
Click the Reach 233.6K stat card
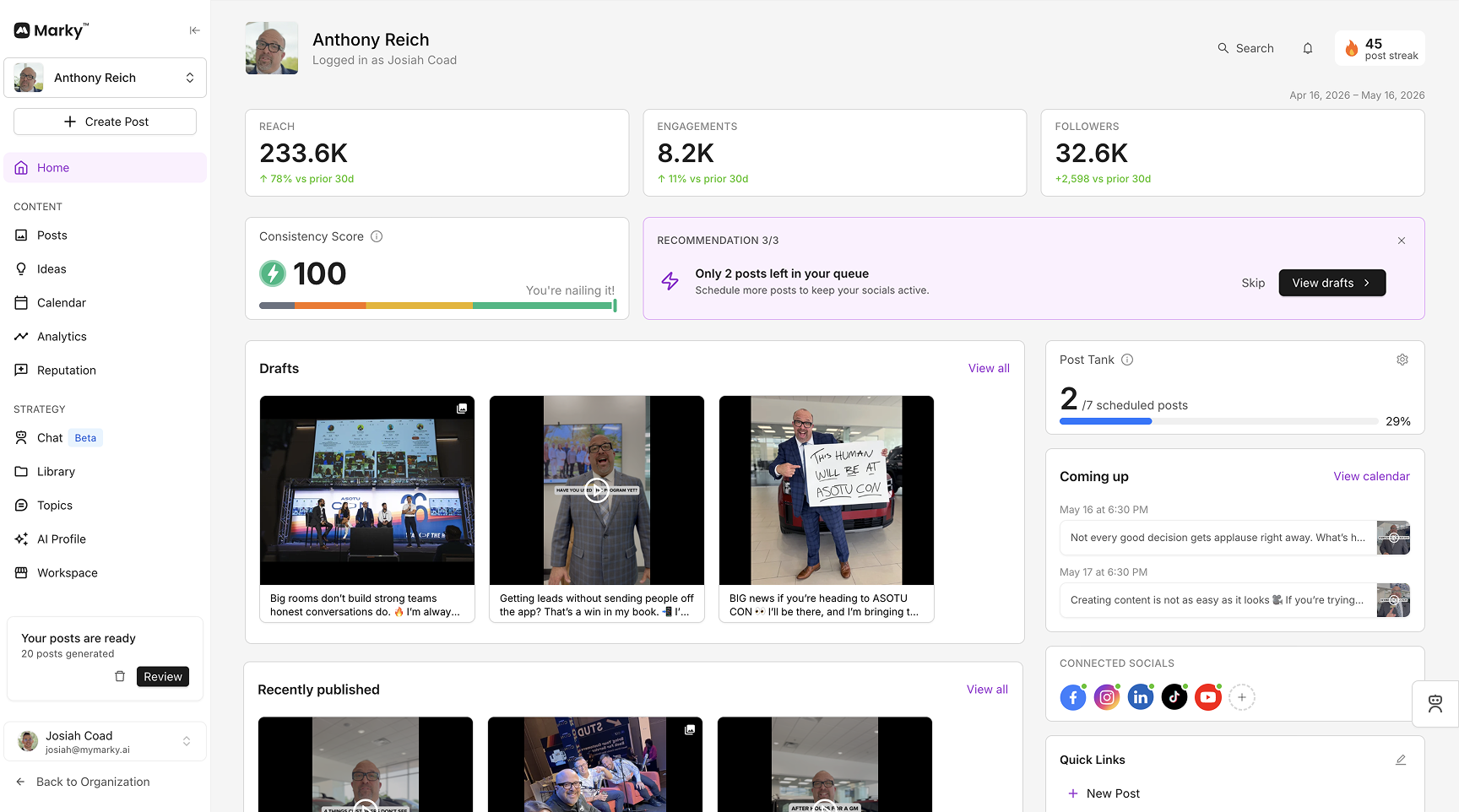coord(437,153)
